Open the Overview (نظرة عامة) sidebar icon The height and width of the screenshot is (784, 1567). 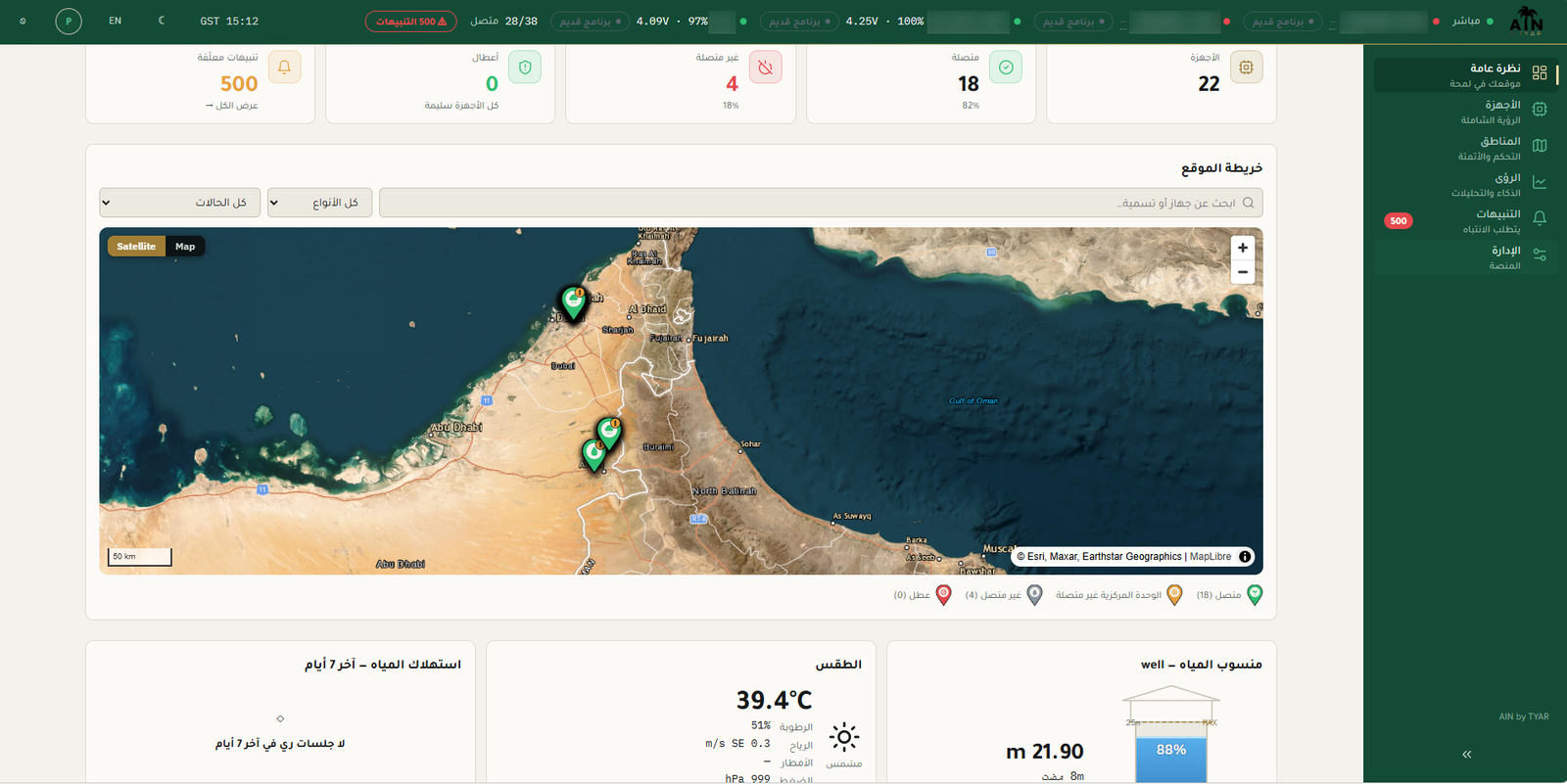[1540, 73]
